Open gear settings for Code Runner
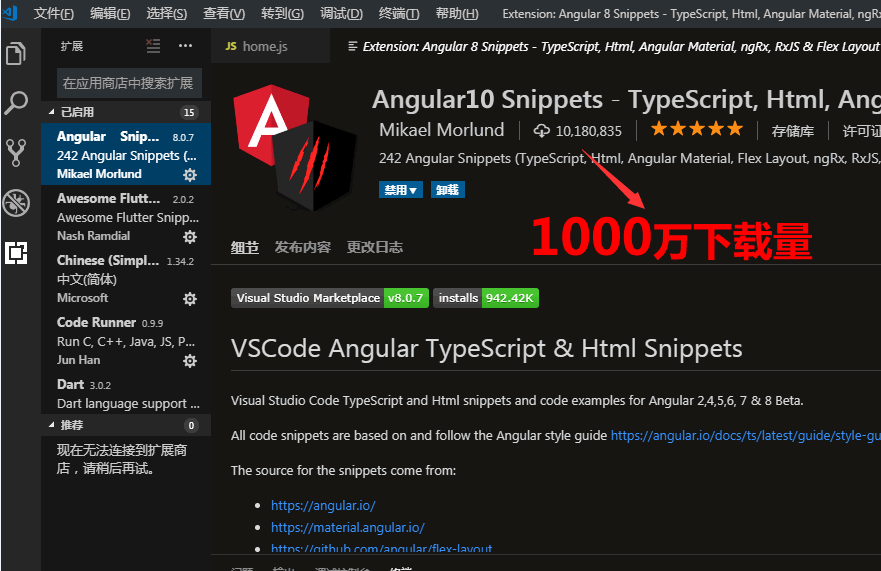Screen dimensions: 881x571 pyautogui.click(x=190, y=361)
